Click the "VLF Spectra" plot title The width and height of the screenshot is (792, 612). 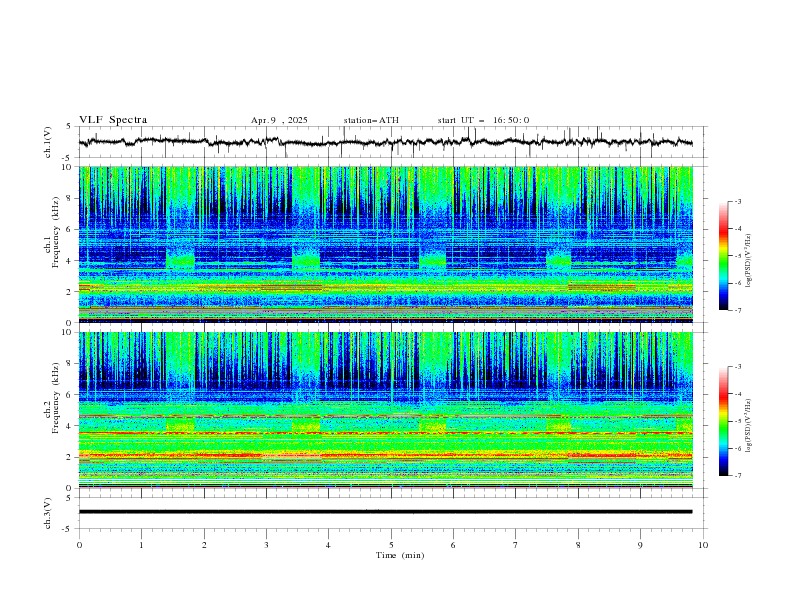[113, 120]
